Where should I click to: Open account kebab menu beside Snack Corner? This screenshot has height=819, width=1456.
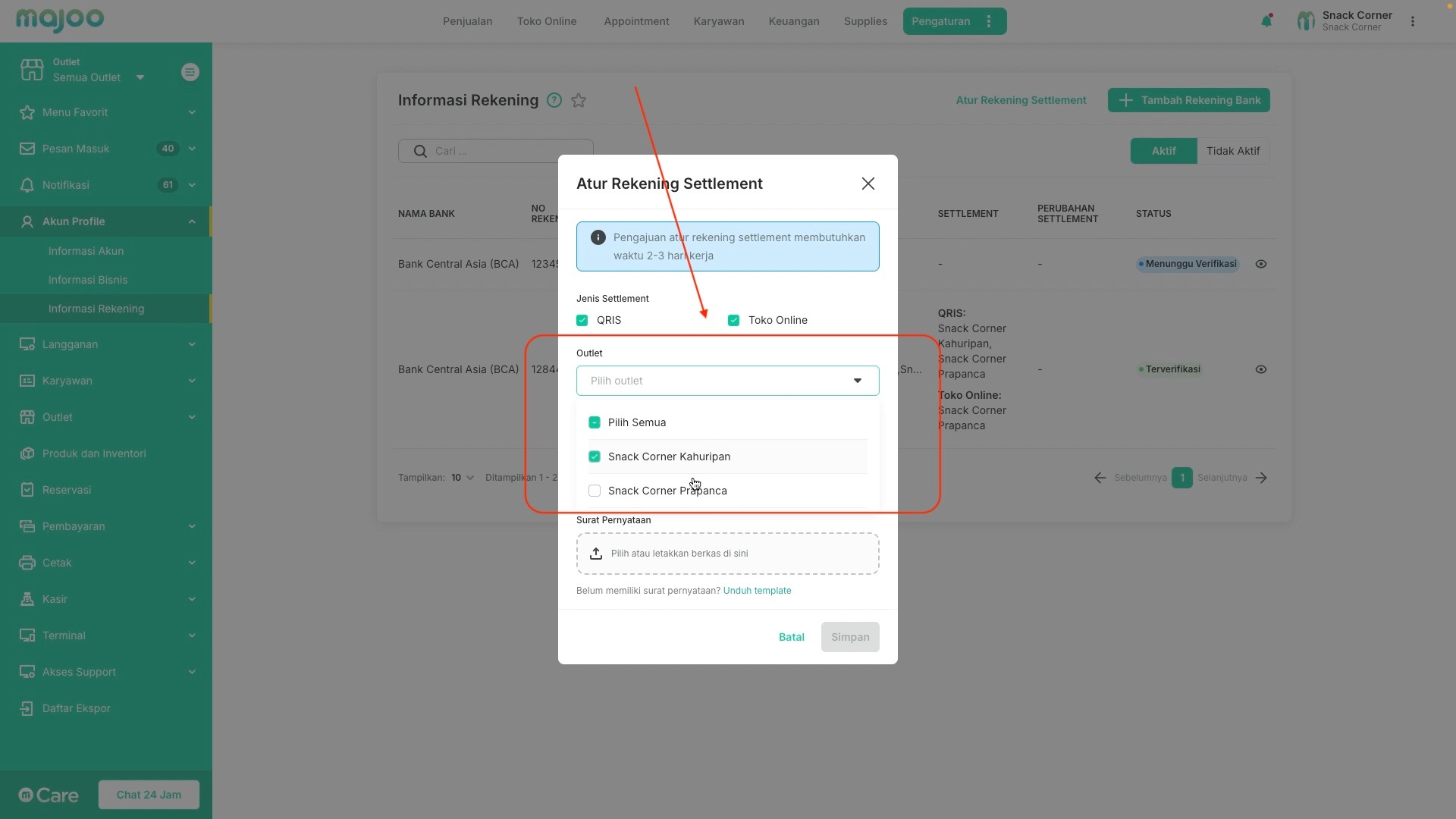pyautogui.click(x=1413, y=21)
